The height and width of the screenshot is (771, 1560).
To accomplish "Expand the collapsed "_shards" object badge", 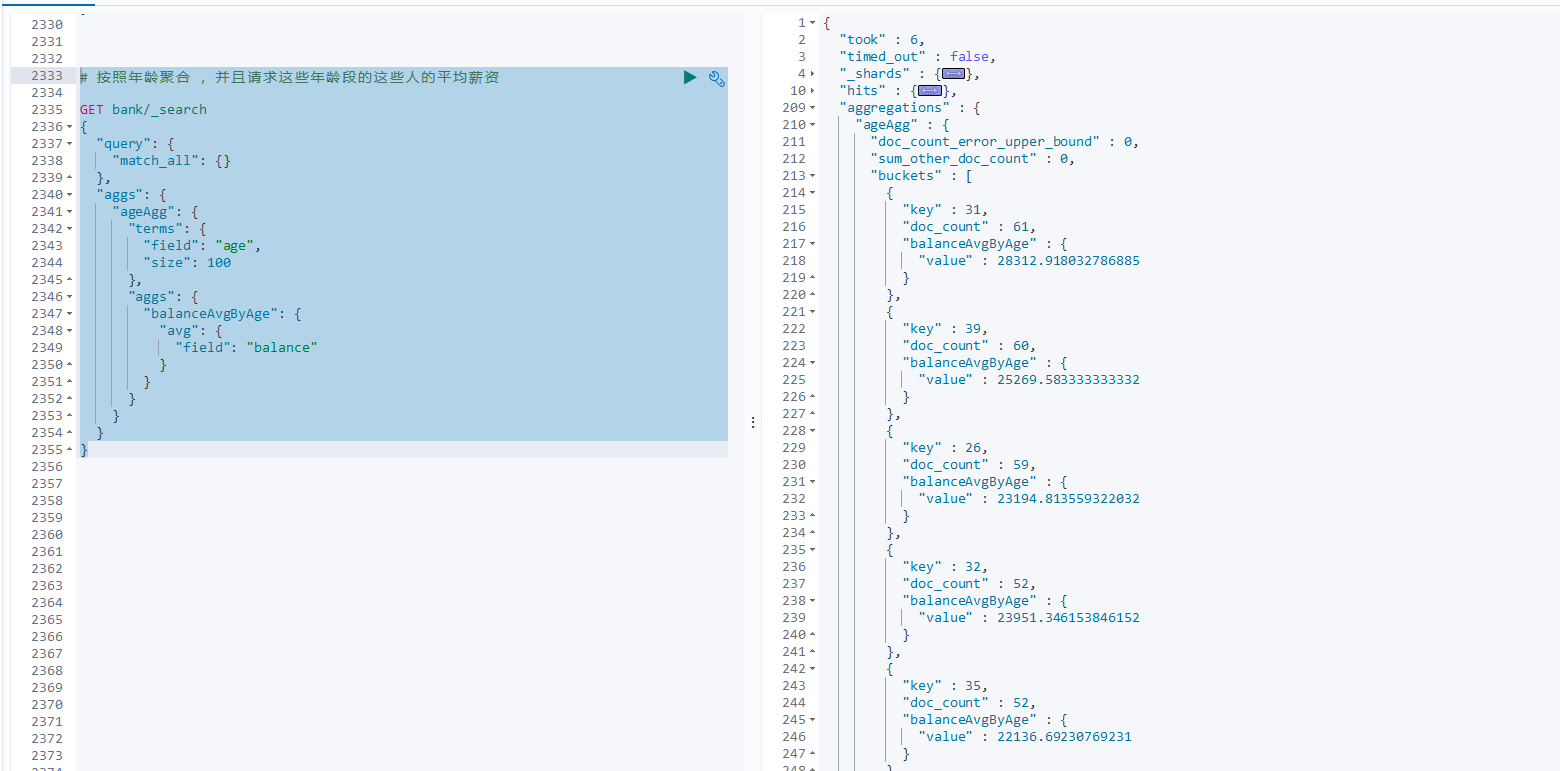I will (x=954, y=74).
